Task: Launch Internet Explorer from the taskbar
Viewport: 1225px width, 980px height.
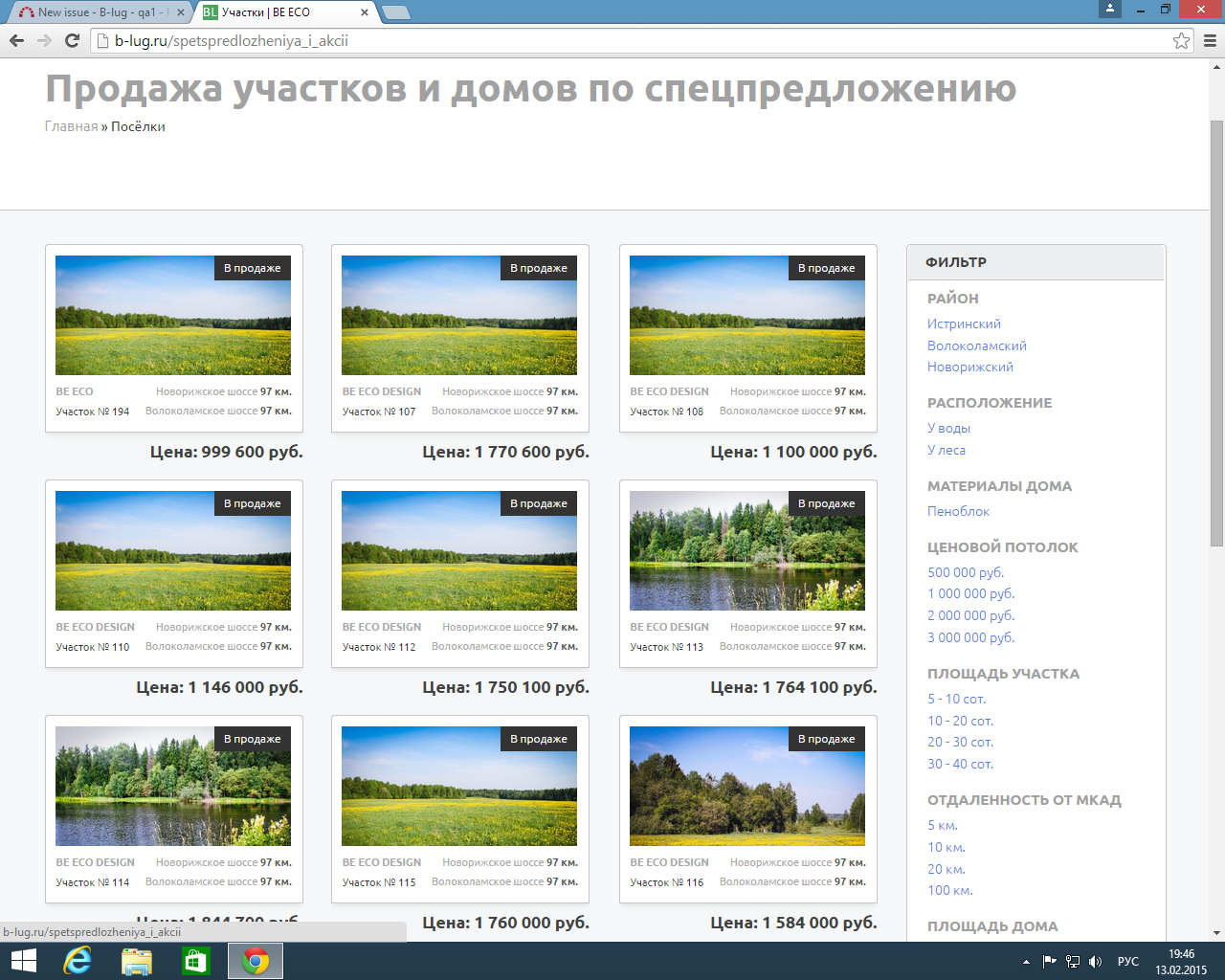Action: 78,961
